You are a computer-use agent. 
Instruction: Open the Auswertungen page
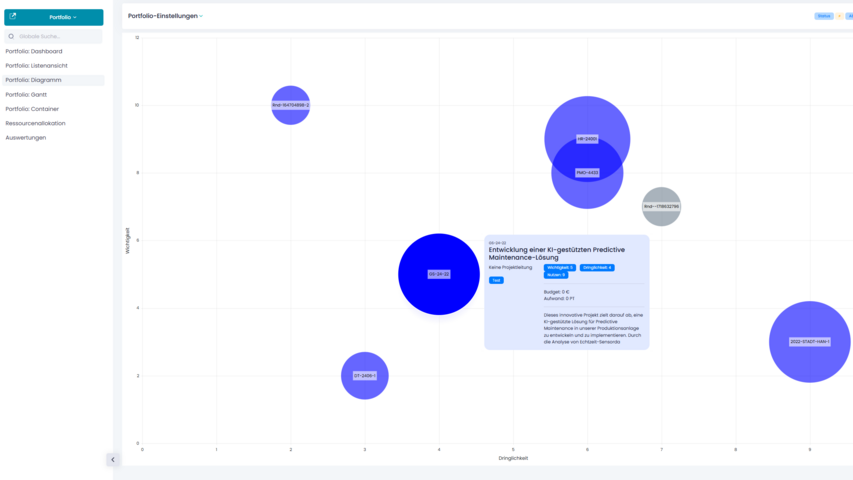click(x=26, y=137)
